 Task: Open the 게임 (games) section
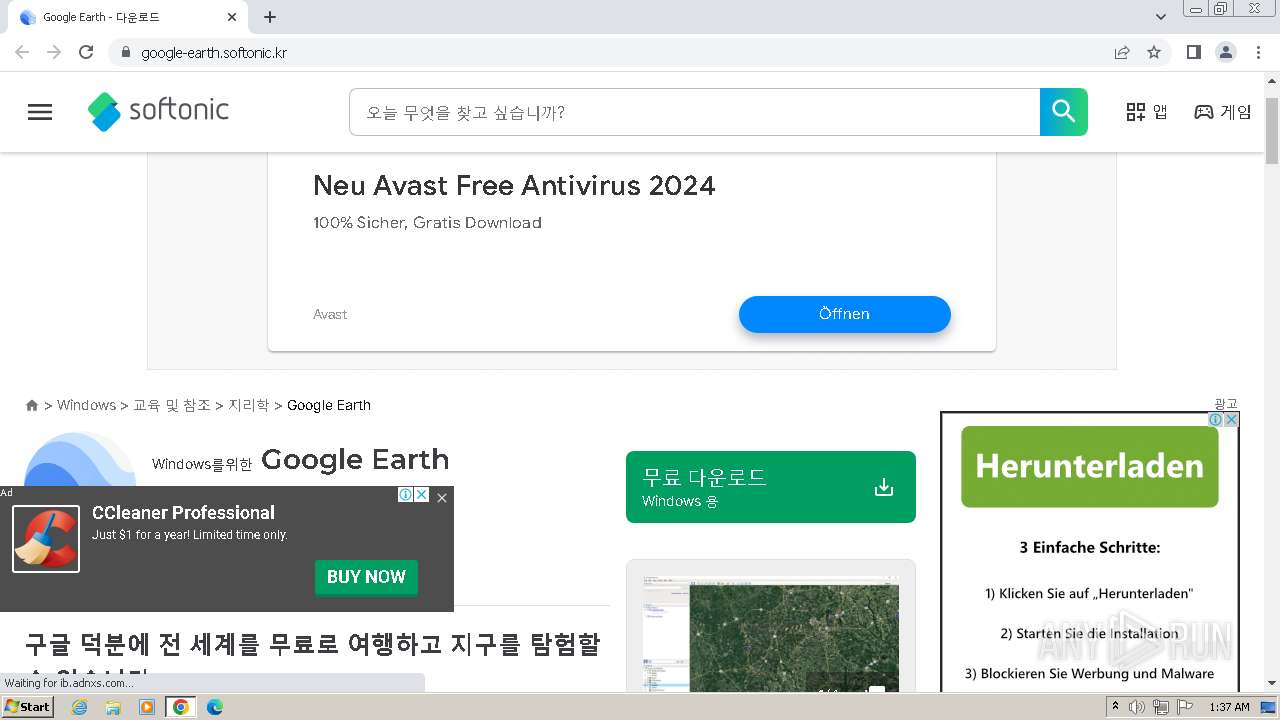tap(1223, 112)
